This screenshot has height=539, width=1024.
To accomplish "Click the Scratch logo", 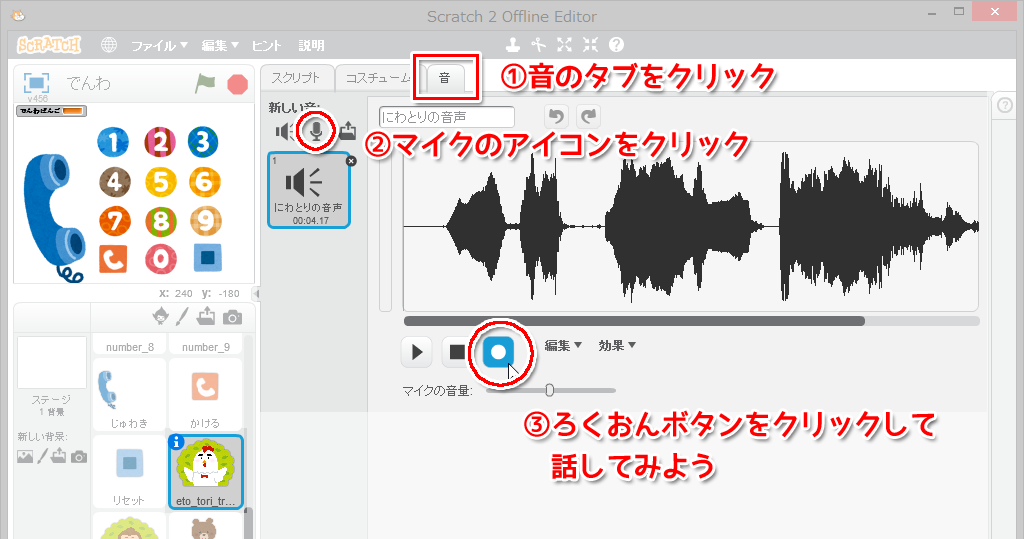I will click(x=49, y=44).
